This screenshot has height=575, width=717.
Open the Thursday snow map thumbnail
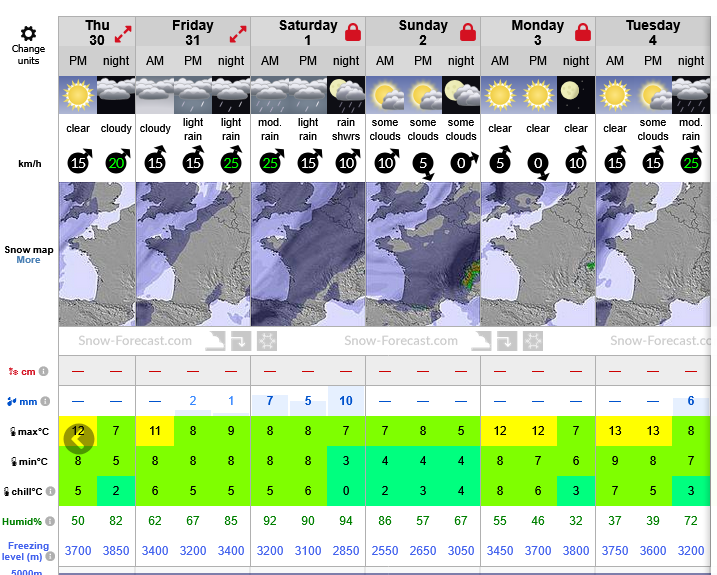pyautogui.click(x=97, y=254)
